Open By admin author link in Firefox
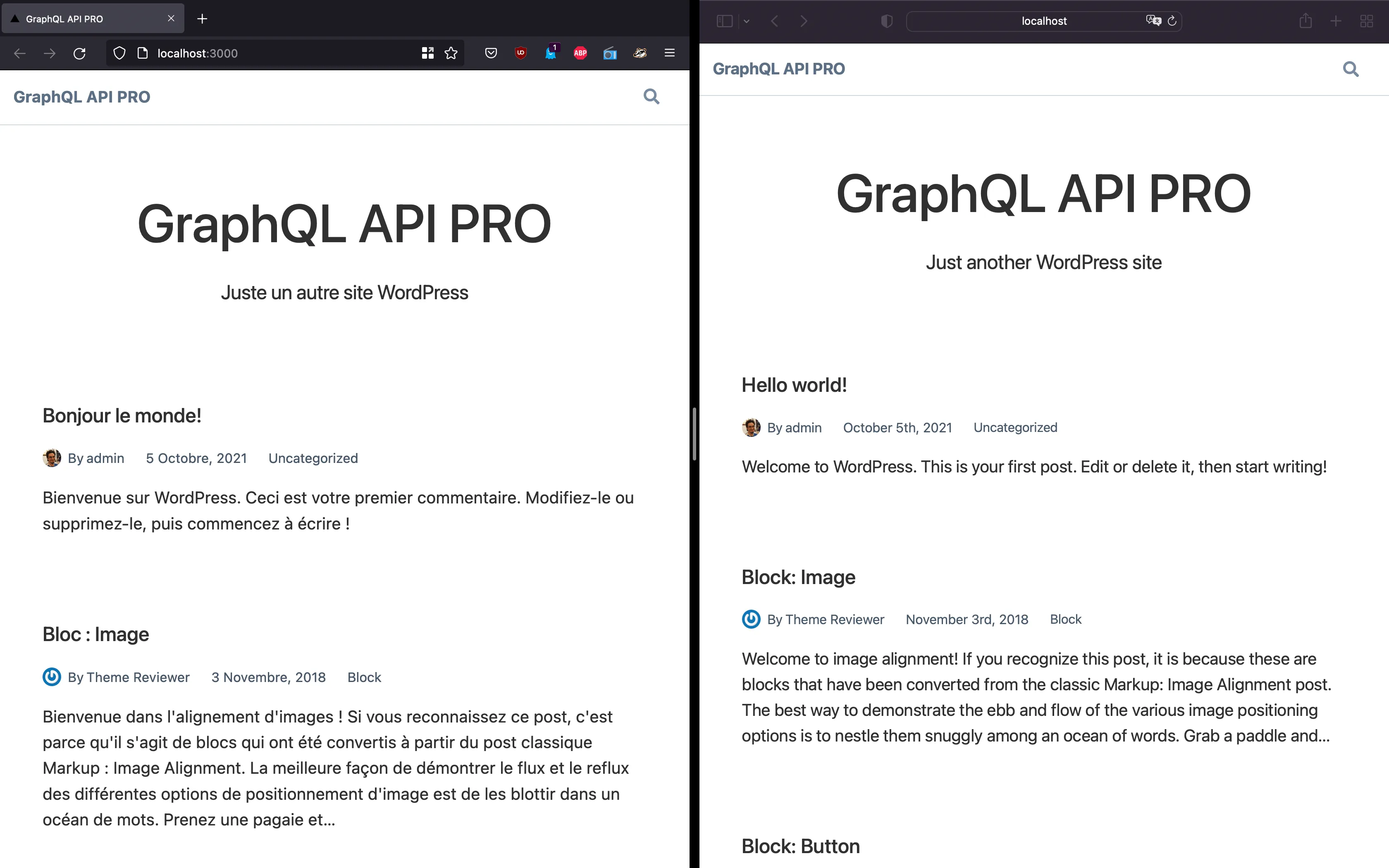Viewport: 1389px width, 868px height. coord(96,458)
